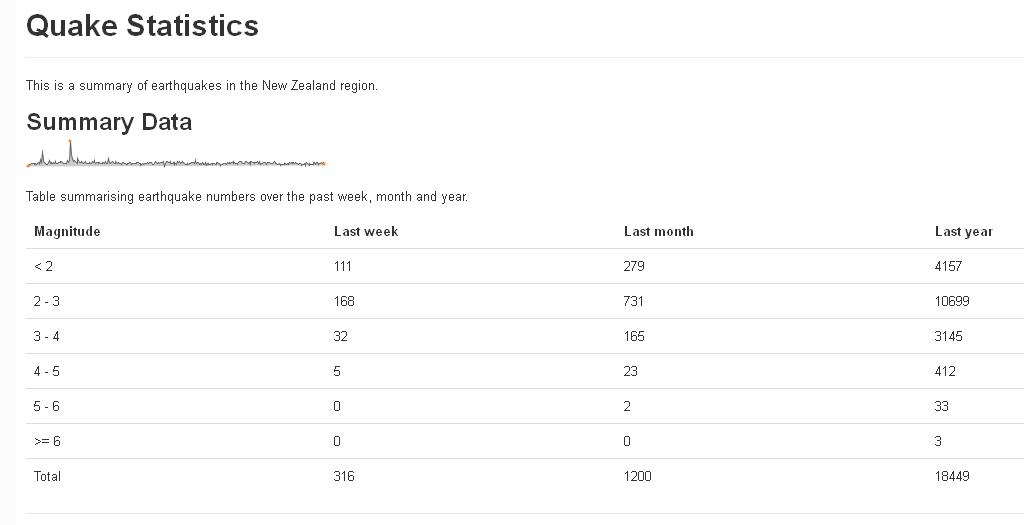Click the last month total value 1200
The image size is (1024, 525).
tap(637, 476)
